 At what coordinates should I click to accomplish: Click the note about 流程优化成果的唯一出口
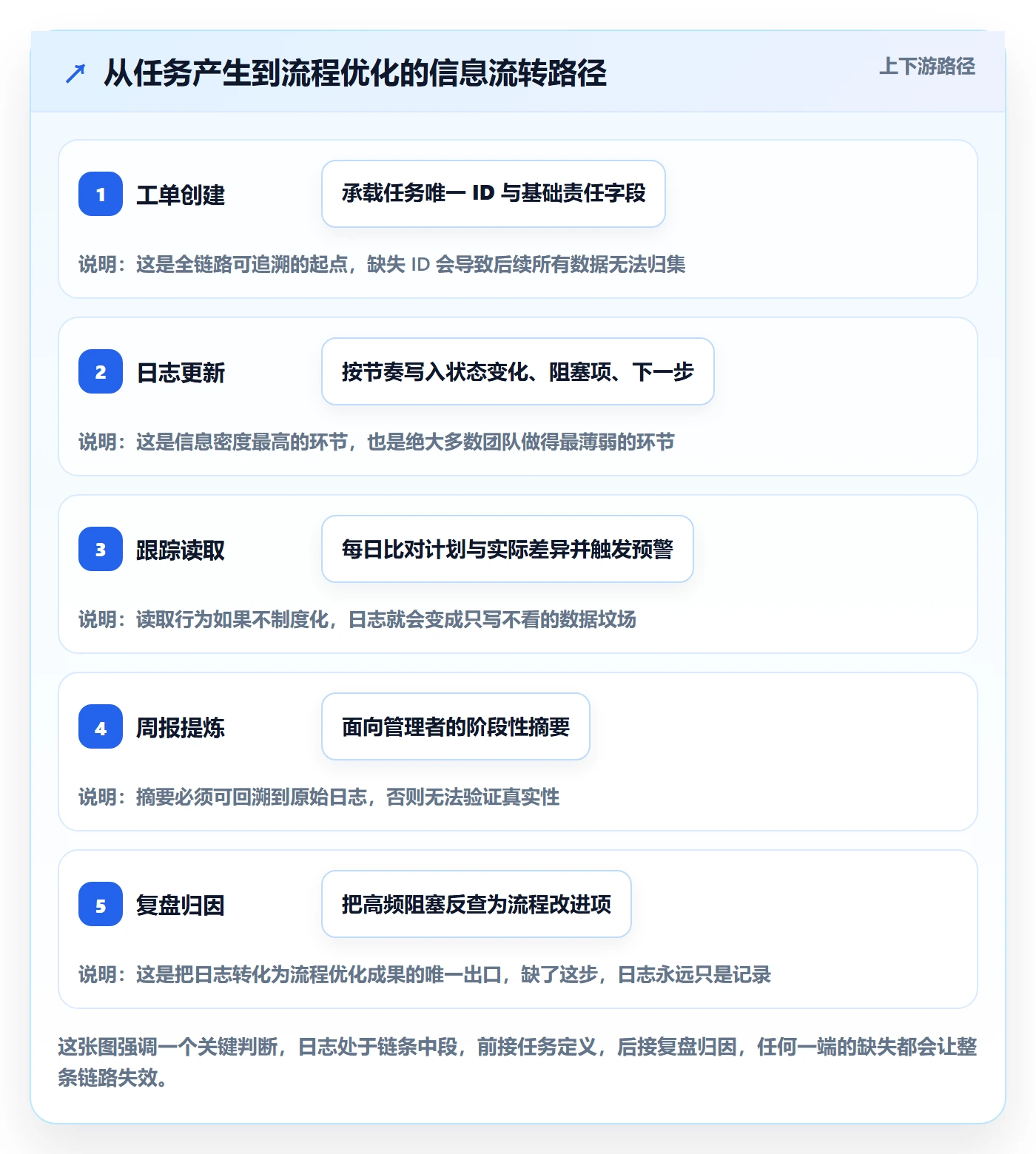[x=425, y=974]
